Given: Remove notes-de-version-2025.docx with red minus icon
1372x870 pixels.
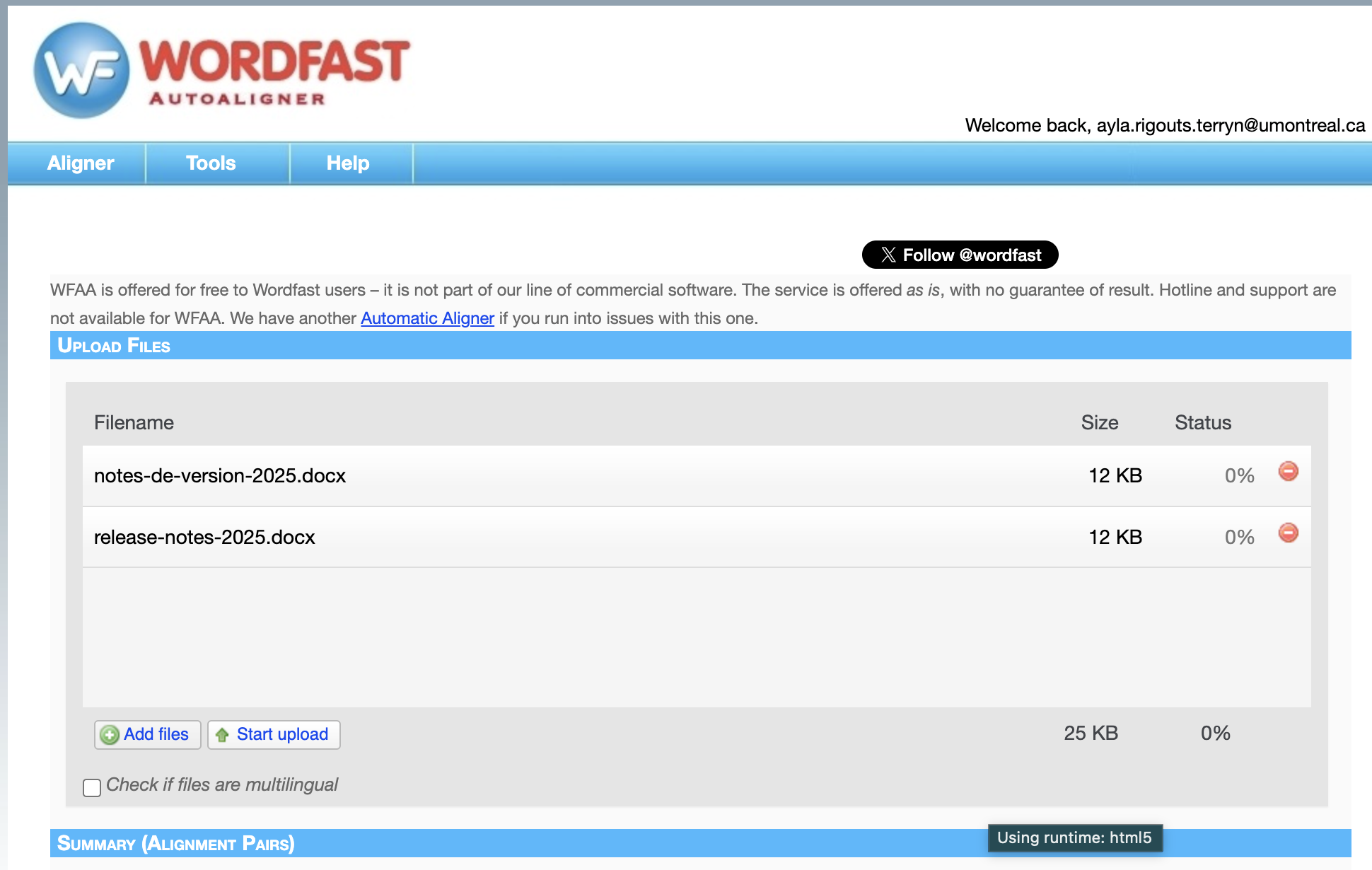Looking at the screenshot, I should point(1288,471).
